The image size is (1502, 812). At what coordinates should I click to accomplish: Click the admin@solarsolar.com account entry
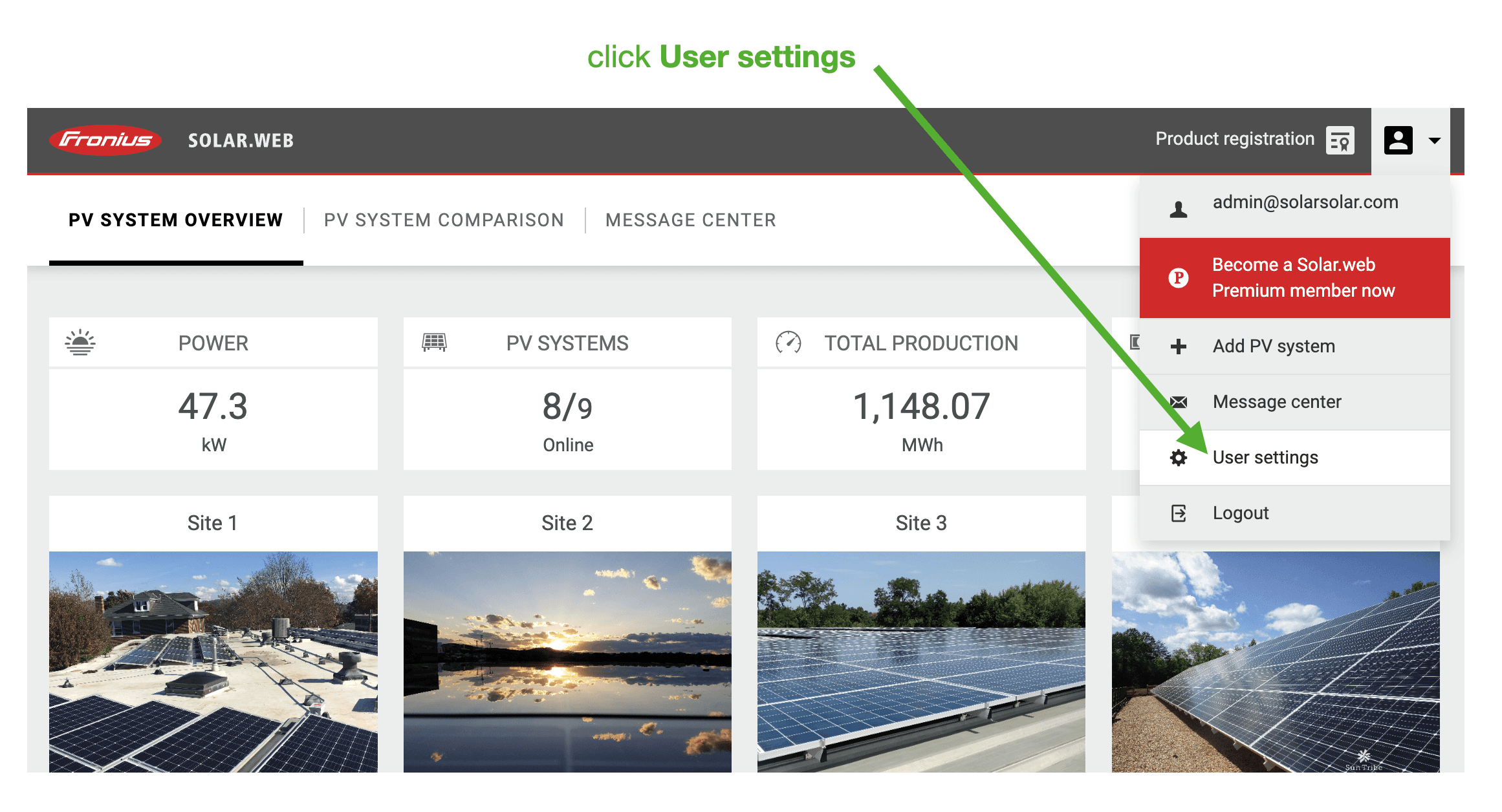coord(1305,202)
